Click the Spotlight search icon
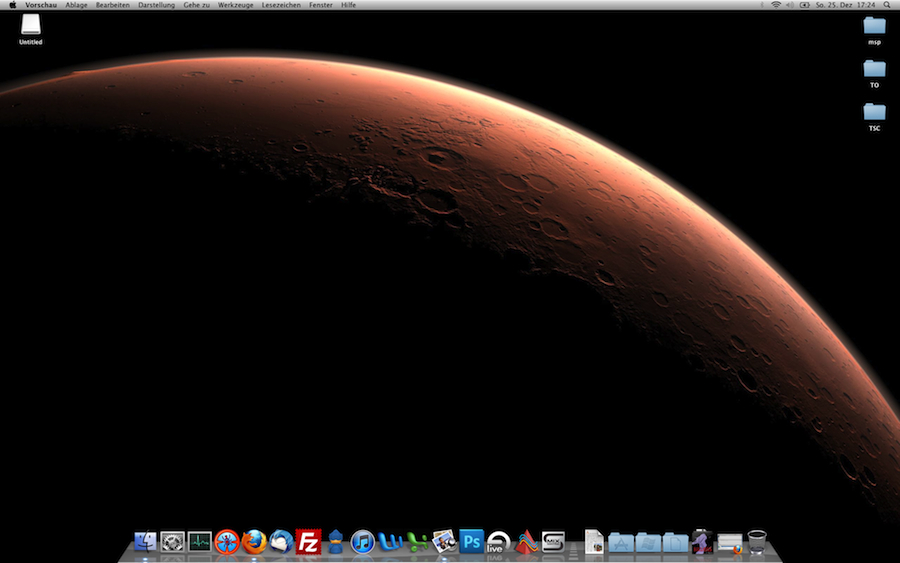 887,5
